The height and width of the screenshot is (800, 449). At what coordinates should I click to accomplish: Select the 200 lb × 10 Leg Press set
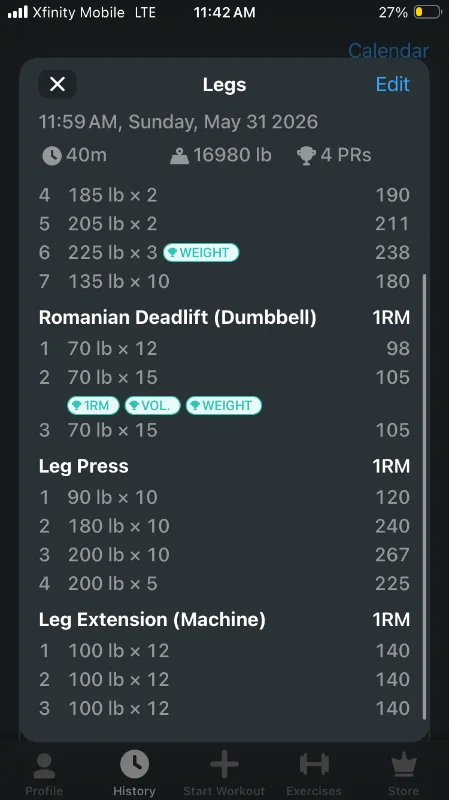[224, 555]
